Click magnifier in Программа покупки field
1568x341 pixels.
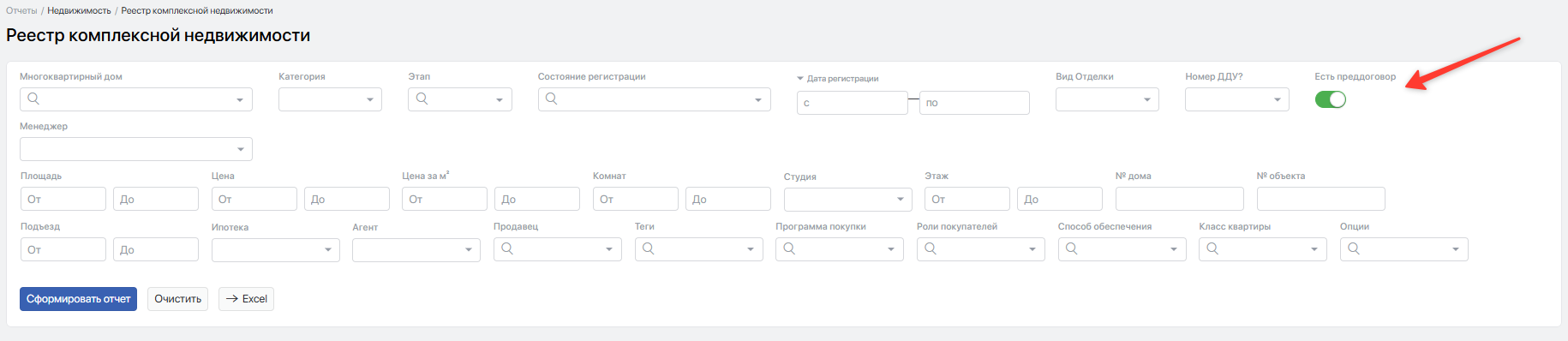[x=789, y=248]
